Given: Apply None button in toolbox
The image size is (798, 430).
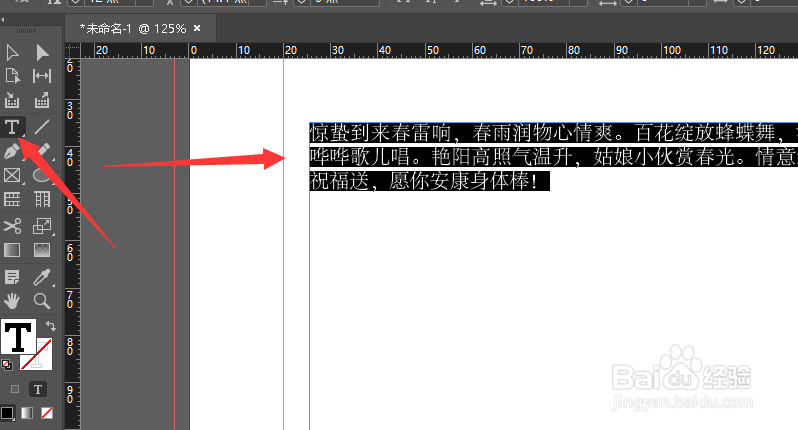Looking at the screenshot, I should [x=47, y=413].
